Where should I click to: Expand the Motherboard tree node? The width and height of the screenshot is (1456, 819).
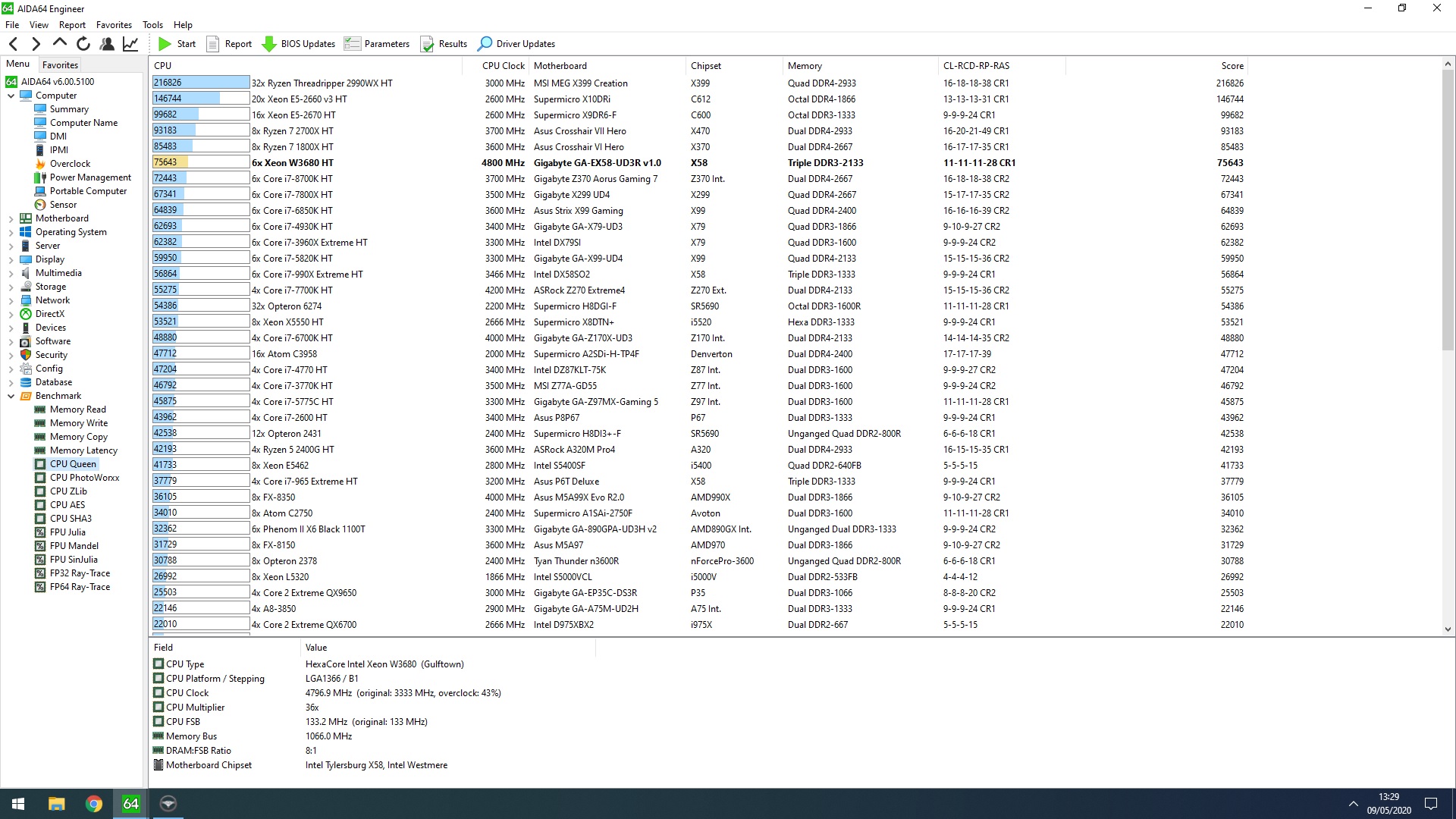(x=11, y=218)
